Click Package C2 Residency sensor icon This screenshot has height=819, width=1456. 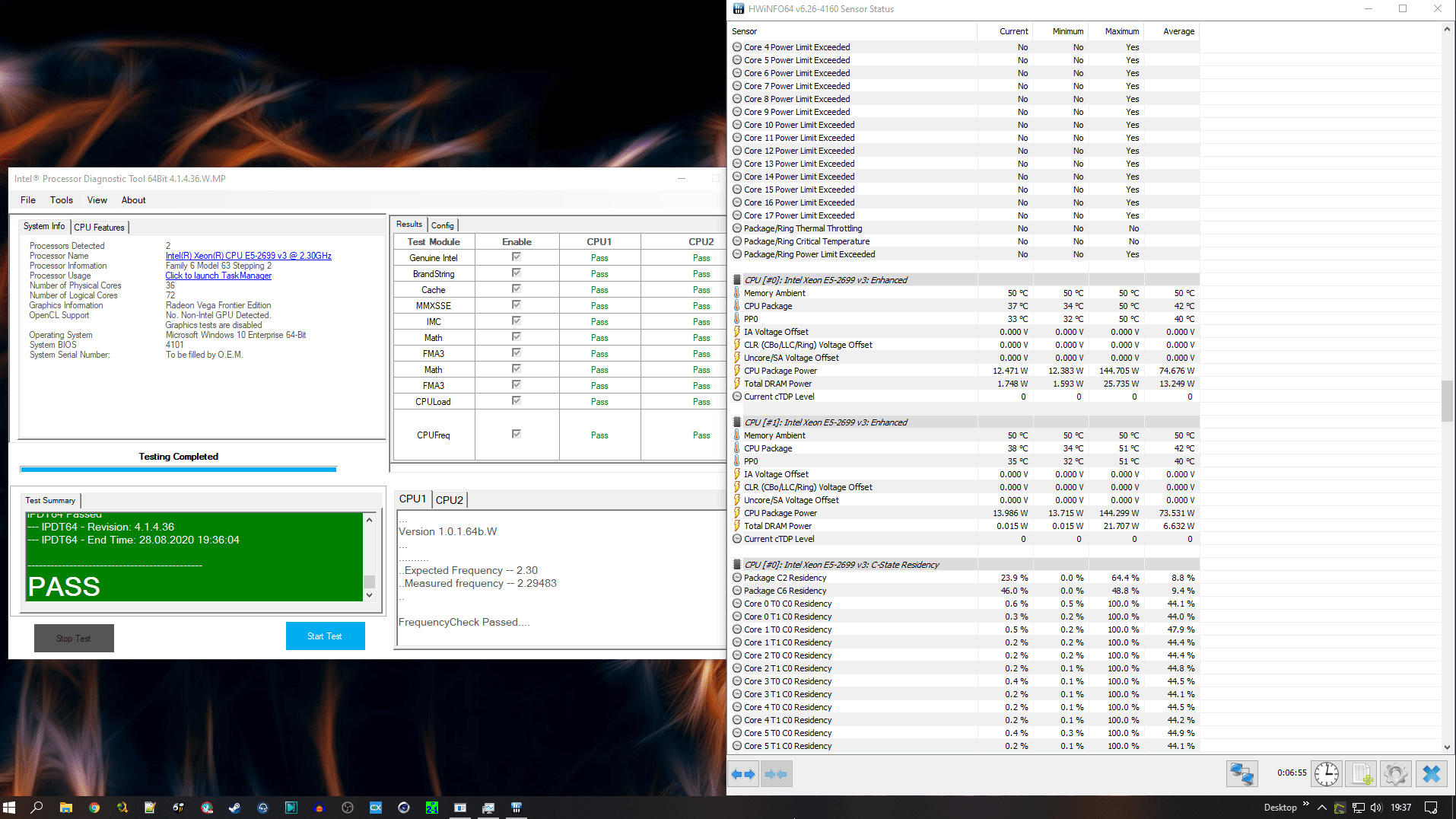737,578
